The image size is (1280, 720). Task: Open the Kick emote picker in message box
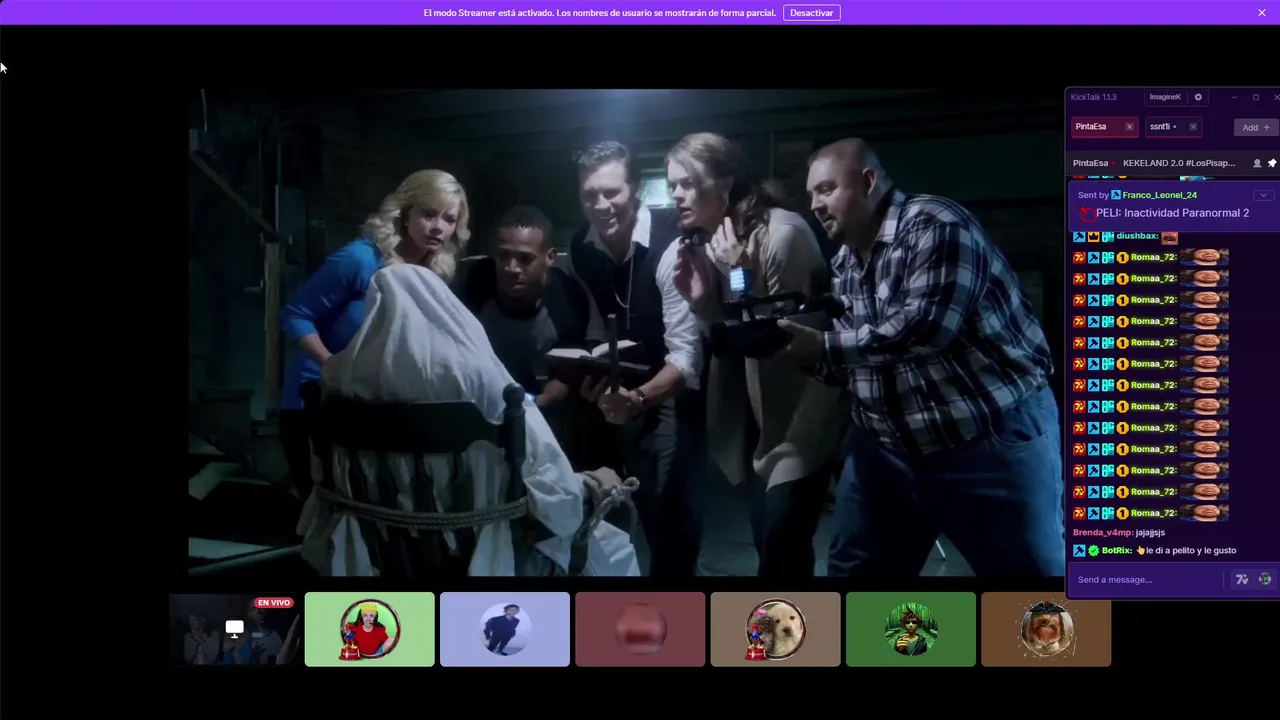tap(1265, 579)
